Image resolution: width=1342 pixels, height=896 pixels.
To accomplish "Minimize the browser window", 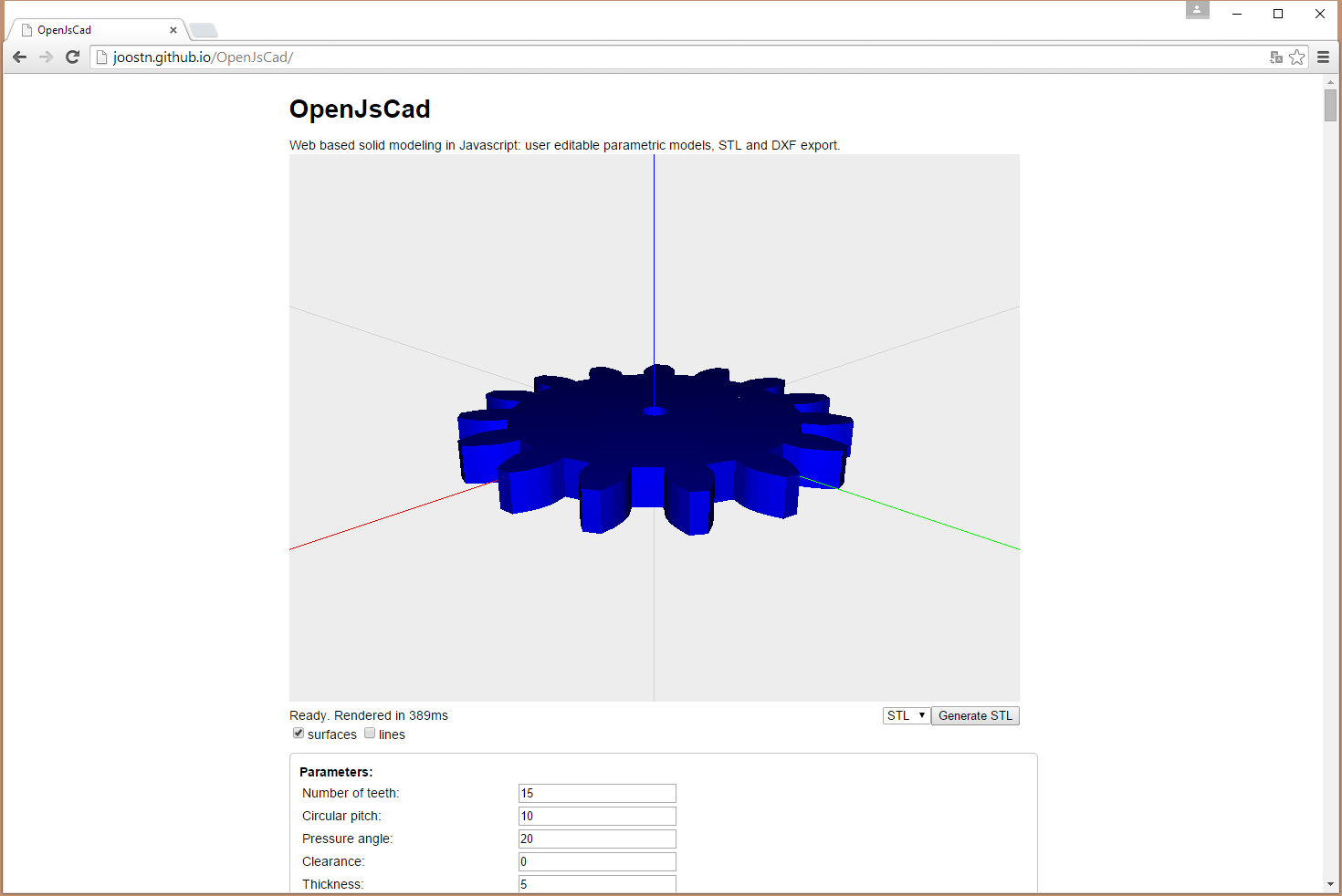I will tap(1237, 14).
